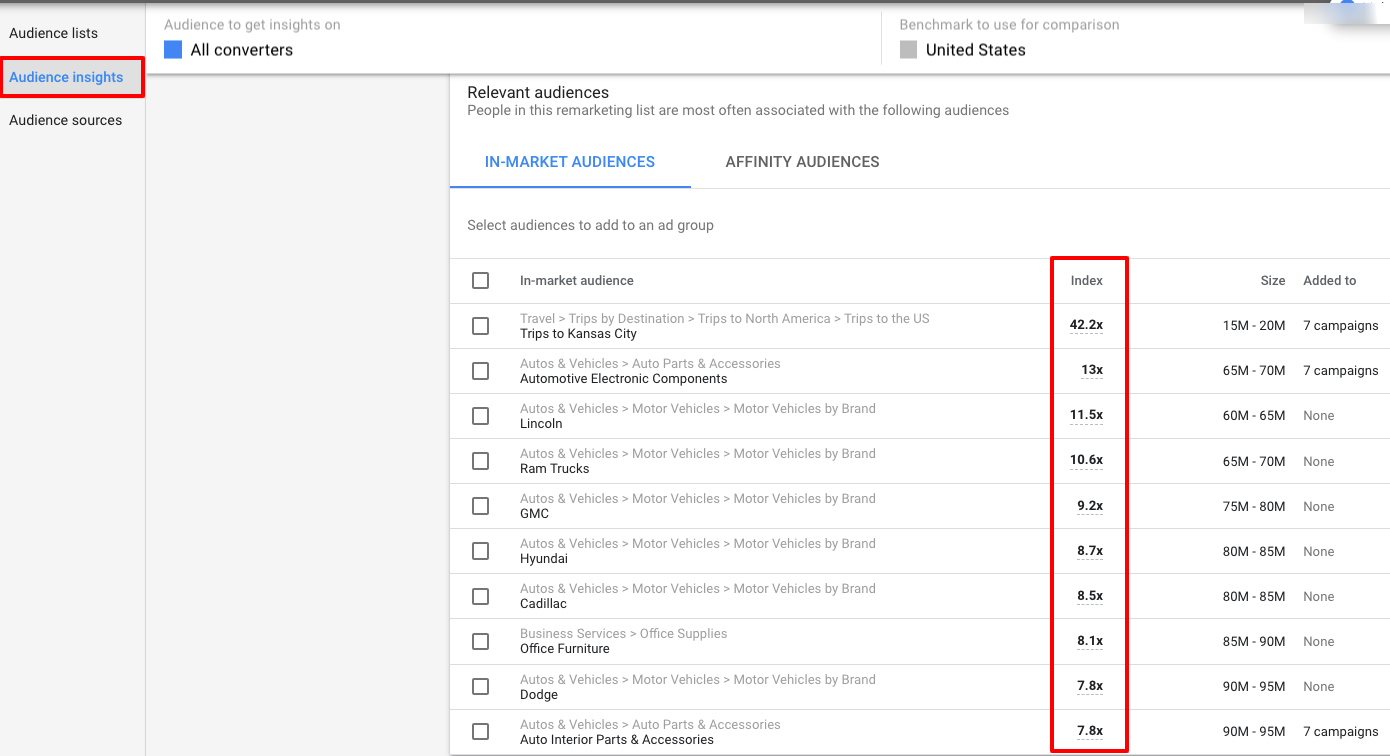1390x756 pixels.
Task: Click Auto Interior Parts & Accessories name
Action: coord(617,740)
